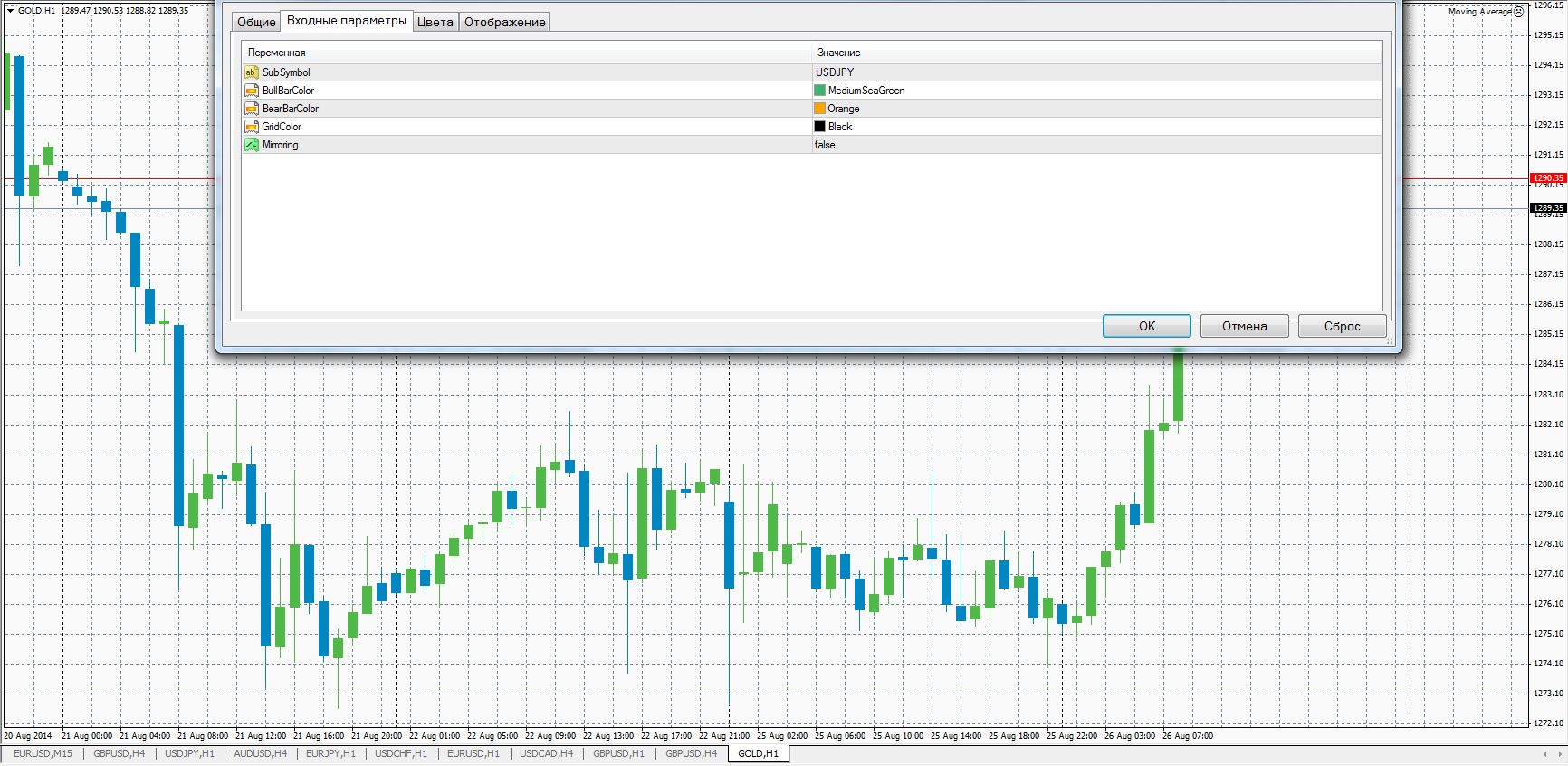Click the Mirroring boolean parameter icon

click(x=252, y=145)
